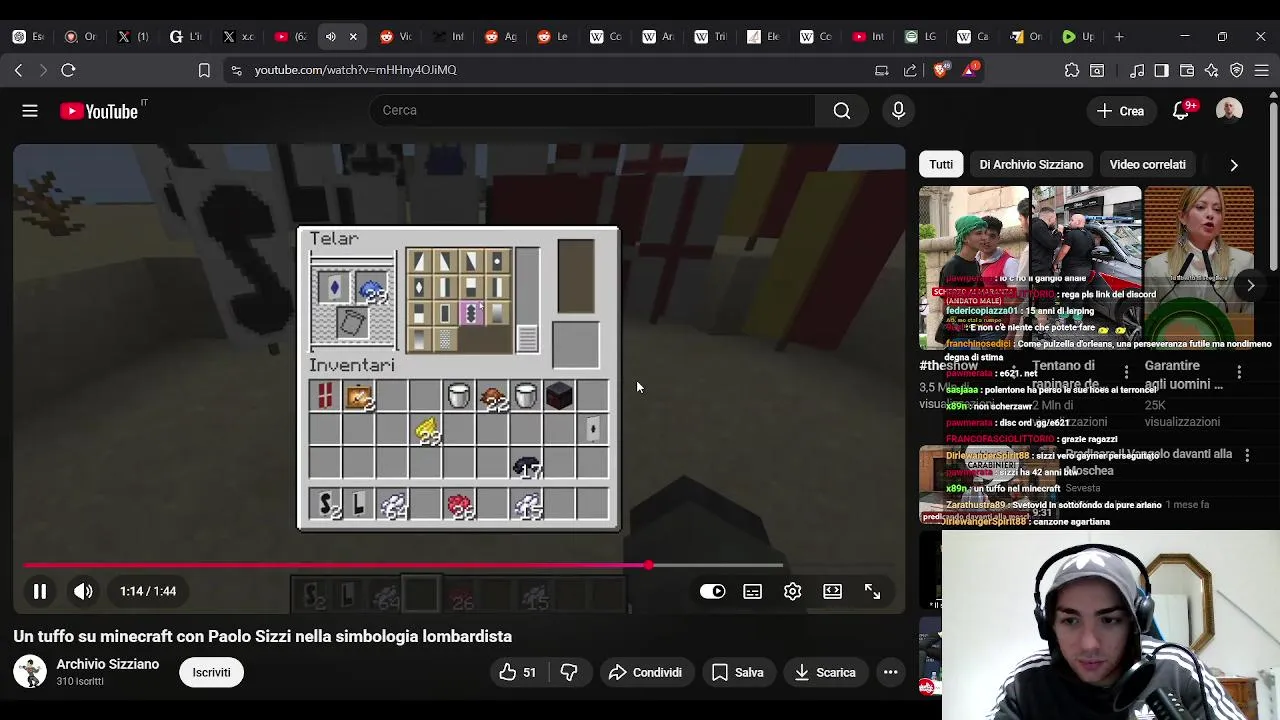Open YouTube notifications bell
Viewport: 1280px width, 720px height.
coord(1182,111)
